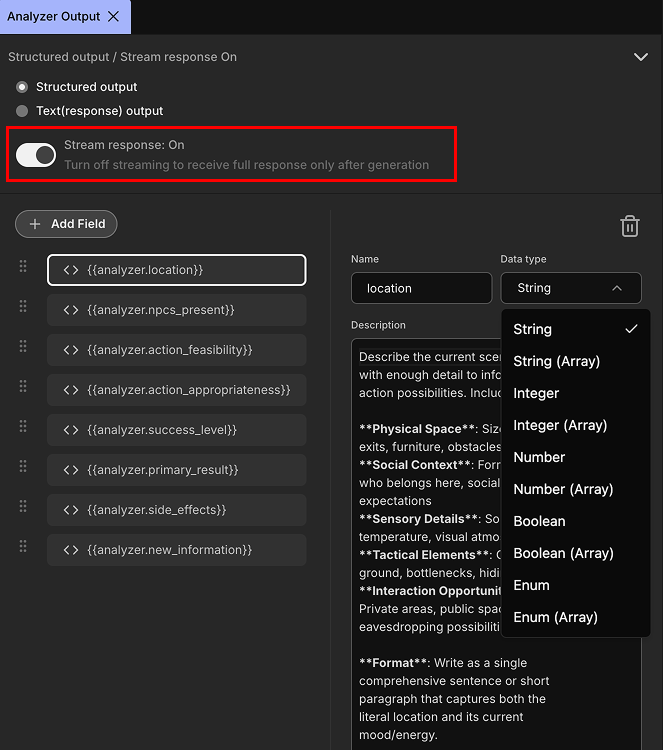Delete the field with trash icon
This screenshot has width=663, height=750.
(x=630, y=226)
